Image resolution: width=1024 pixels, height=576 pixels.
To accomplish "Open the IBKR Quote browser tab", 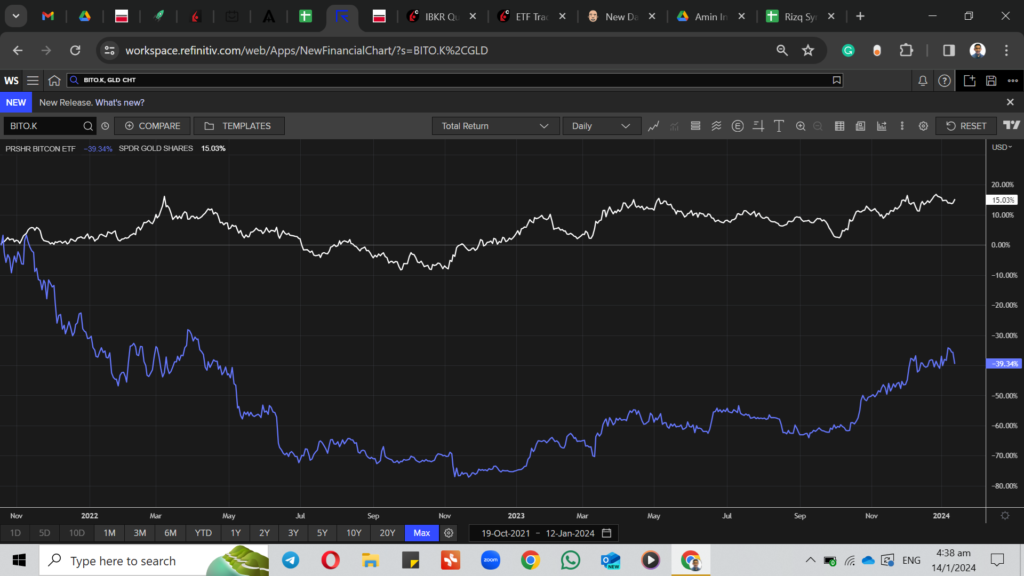I will (440, 16).
